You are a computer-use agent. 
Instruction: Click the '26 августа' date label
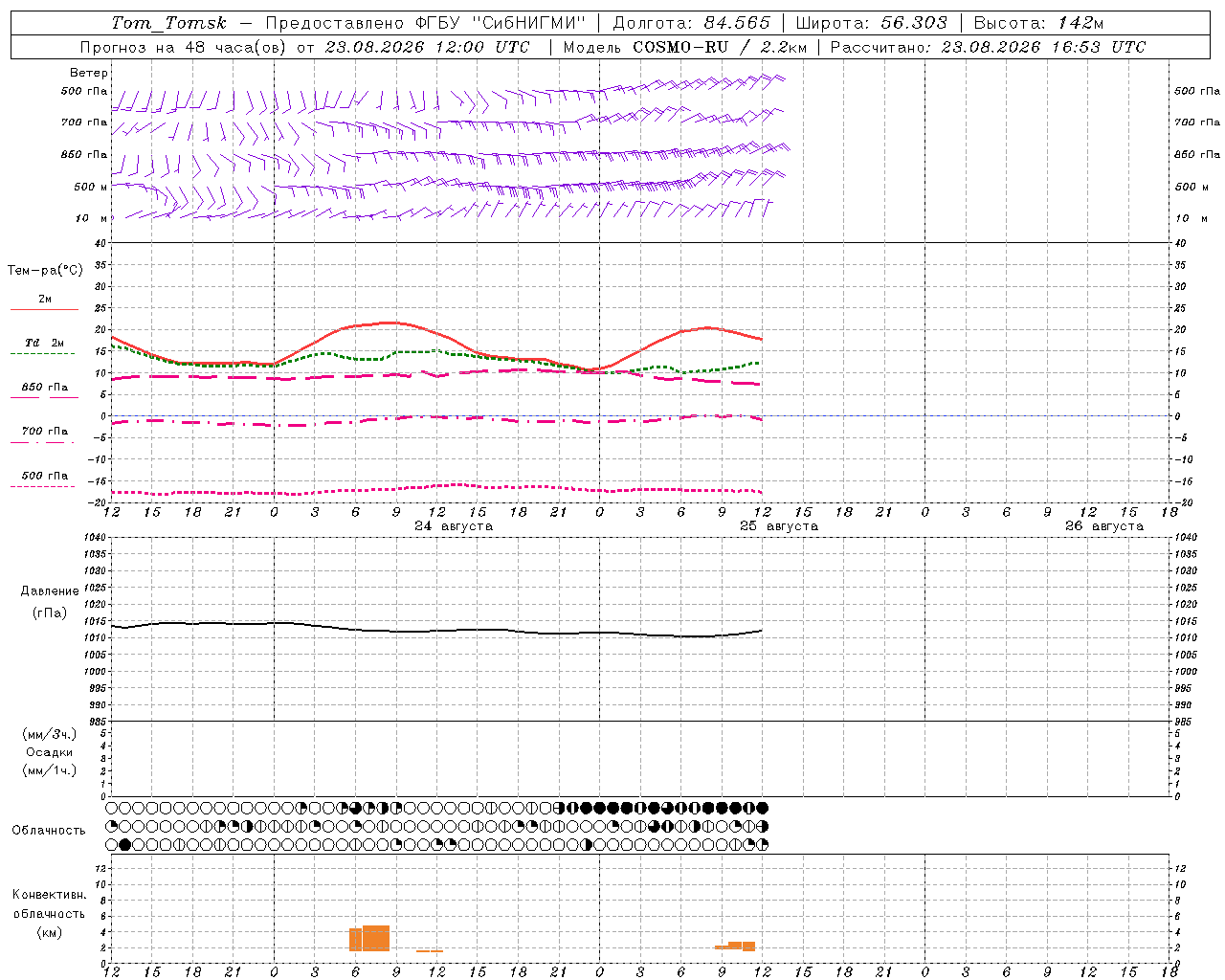click(1104, 526)
